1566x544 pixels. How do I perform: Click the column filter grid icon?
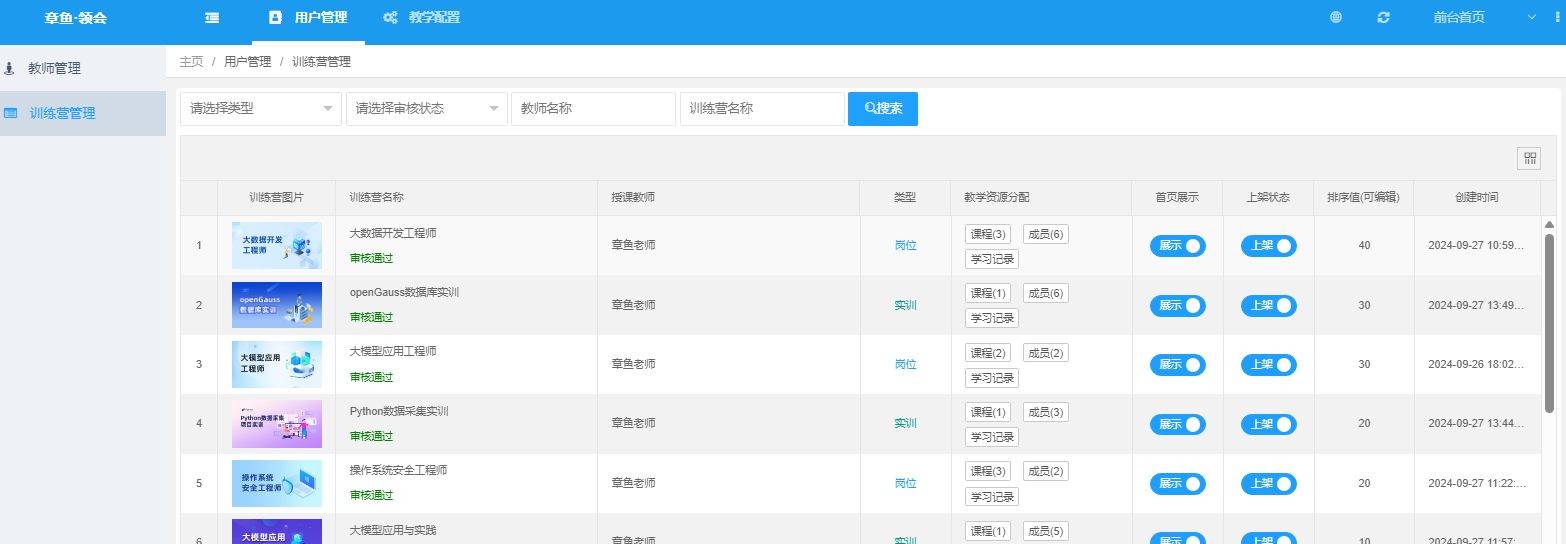[1530, 158]
